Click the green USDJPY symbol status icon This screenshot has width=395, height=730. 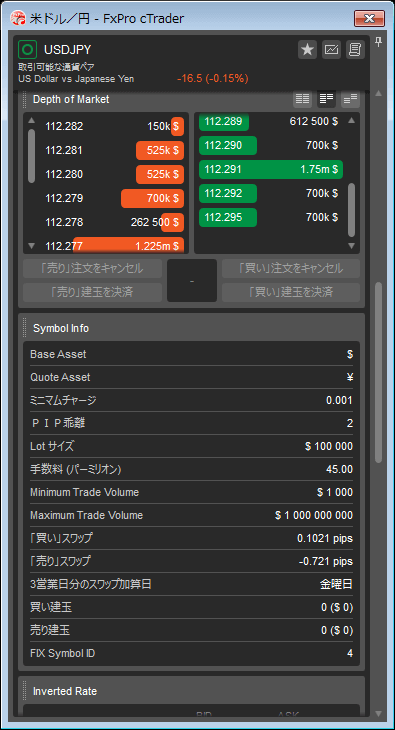[27, 49]
